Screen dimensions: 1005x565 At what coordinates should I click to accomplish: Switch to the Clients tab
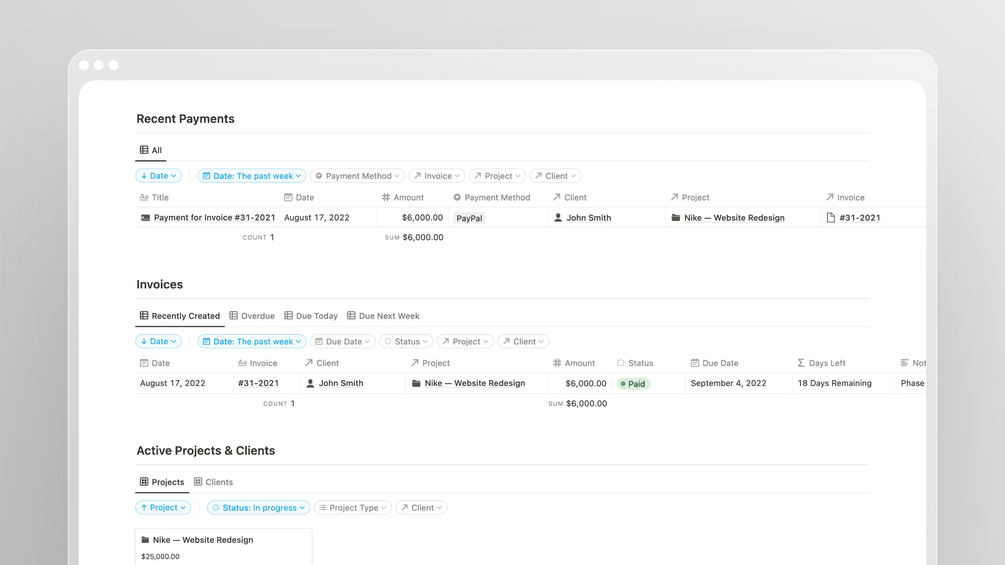point(213,482)
